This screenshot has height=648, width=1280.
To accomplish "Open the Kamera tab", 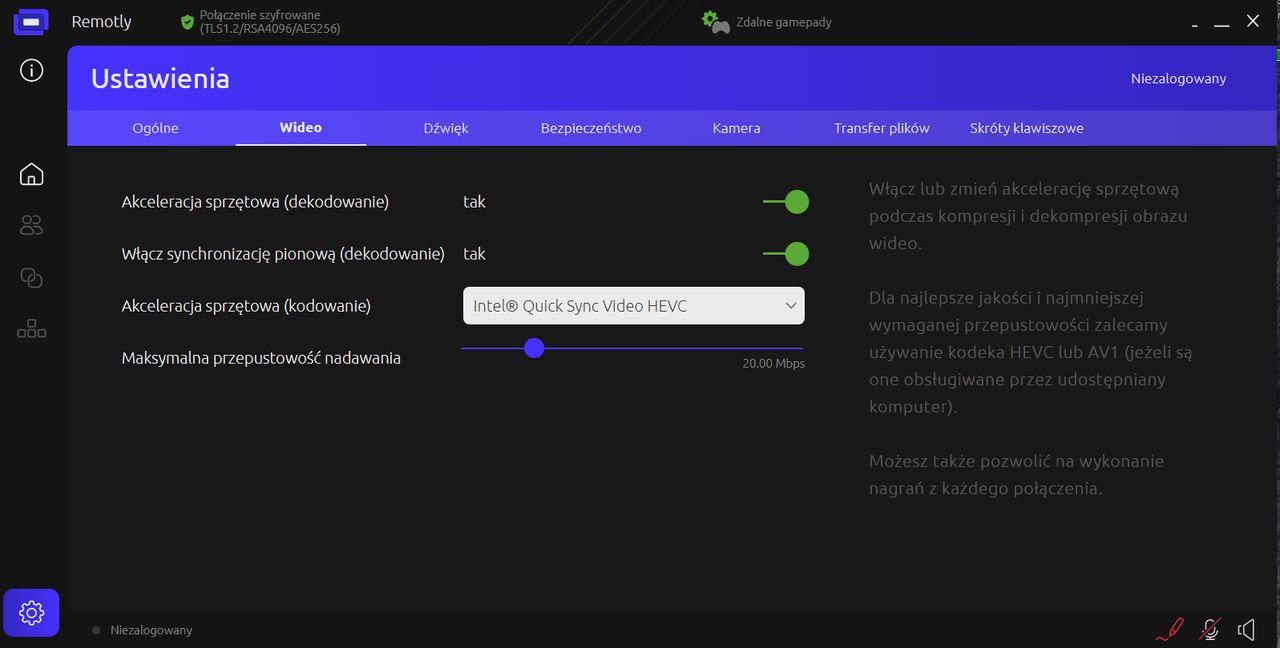I will pyautogui.click(x=736, y=128).
